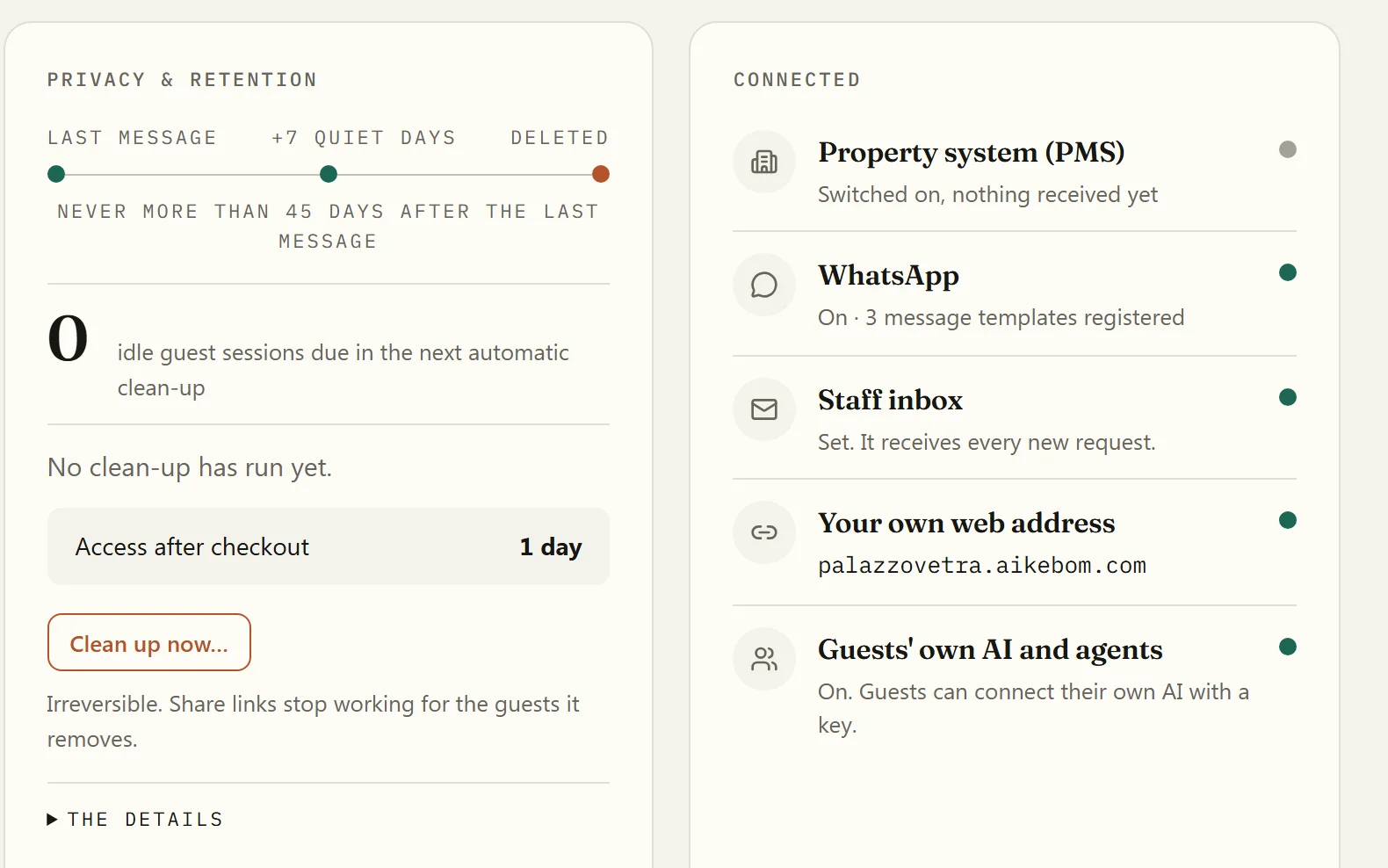Click the 'Last Message' timeline label

(x=132, y=138)
